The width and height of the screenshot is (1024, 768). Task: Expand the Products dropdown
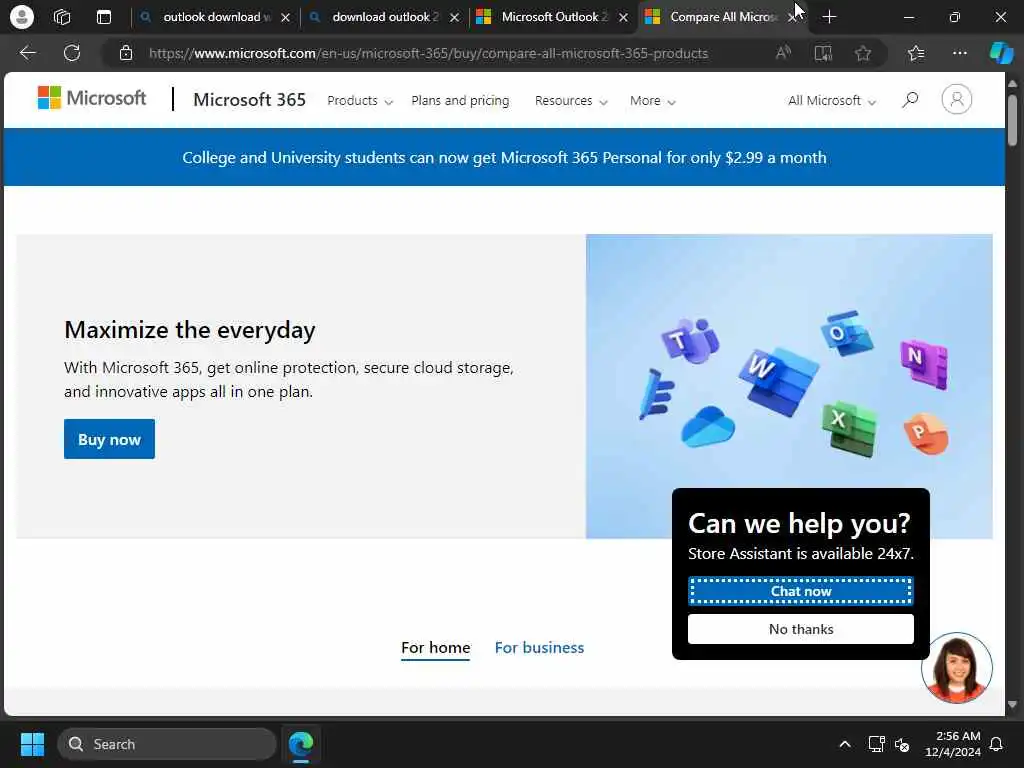(360, 101)
